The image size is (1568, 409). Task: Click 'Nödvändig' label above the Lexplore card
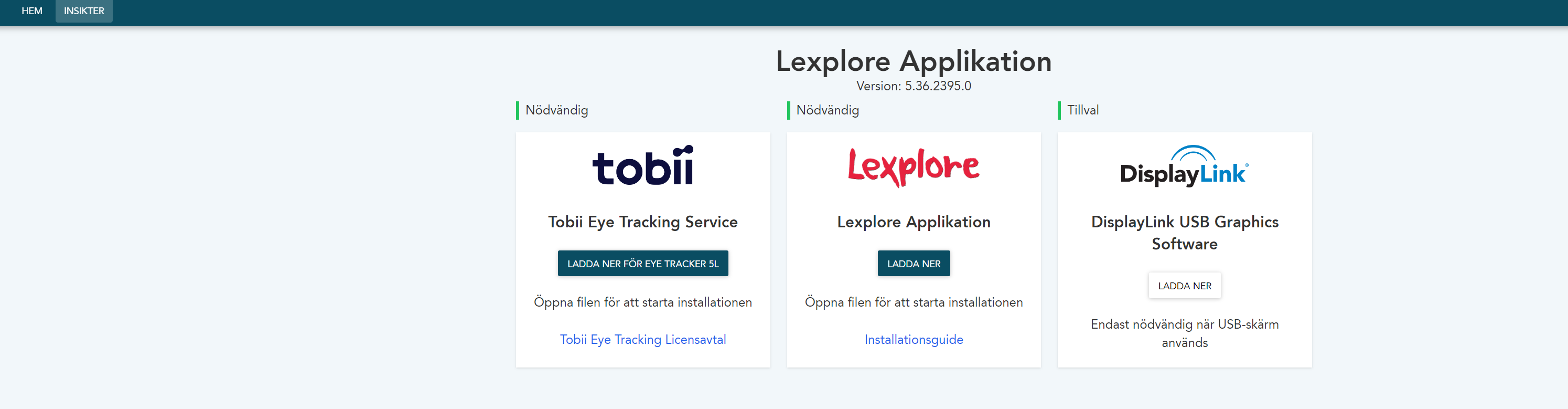tap(827, 110)
